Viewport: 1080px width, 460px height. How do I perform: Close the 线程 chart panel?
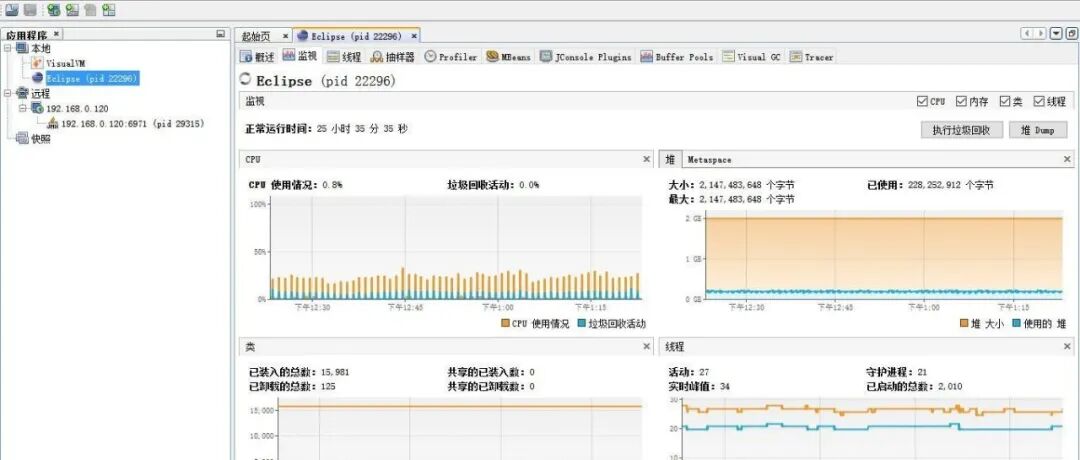pos(1068,346)
